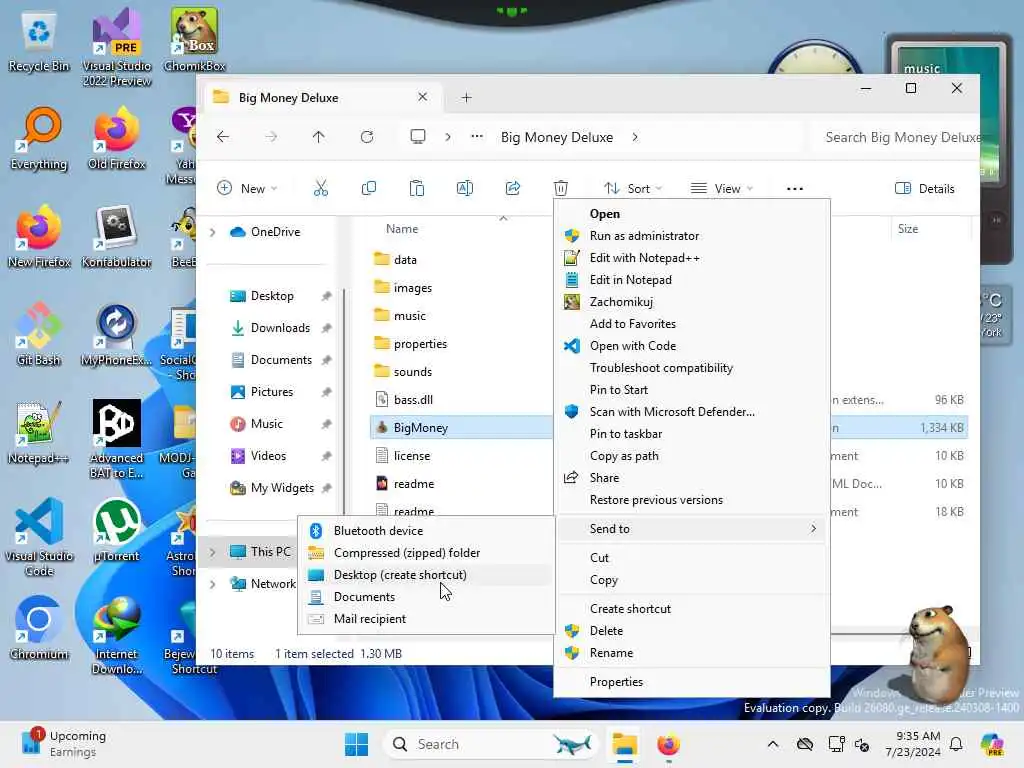Add a new Explorer tab with plus
The width and height of the screenshot is (1024, 768).
point(466,97)
